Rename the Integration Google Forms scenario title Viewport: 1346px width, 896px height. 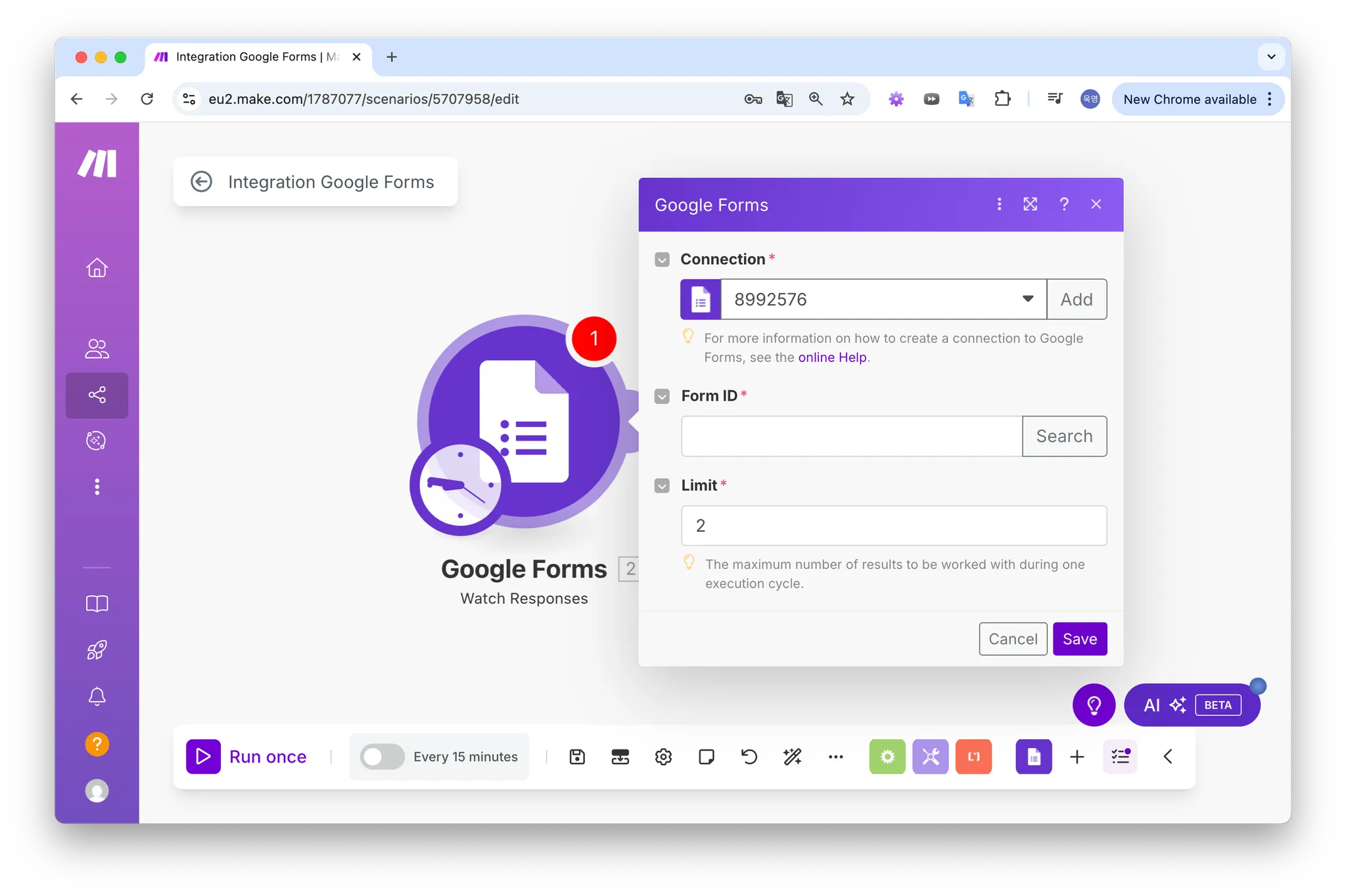click(331, 182)
